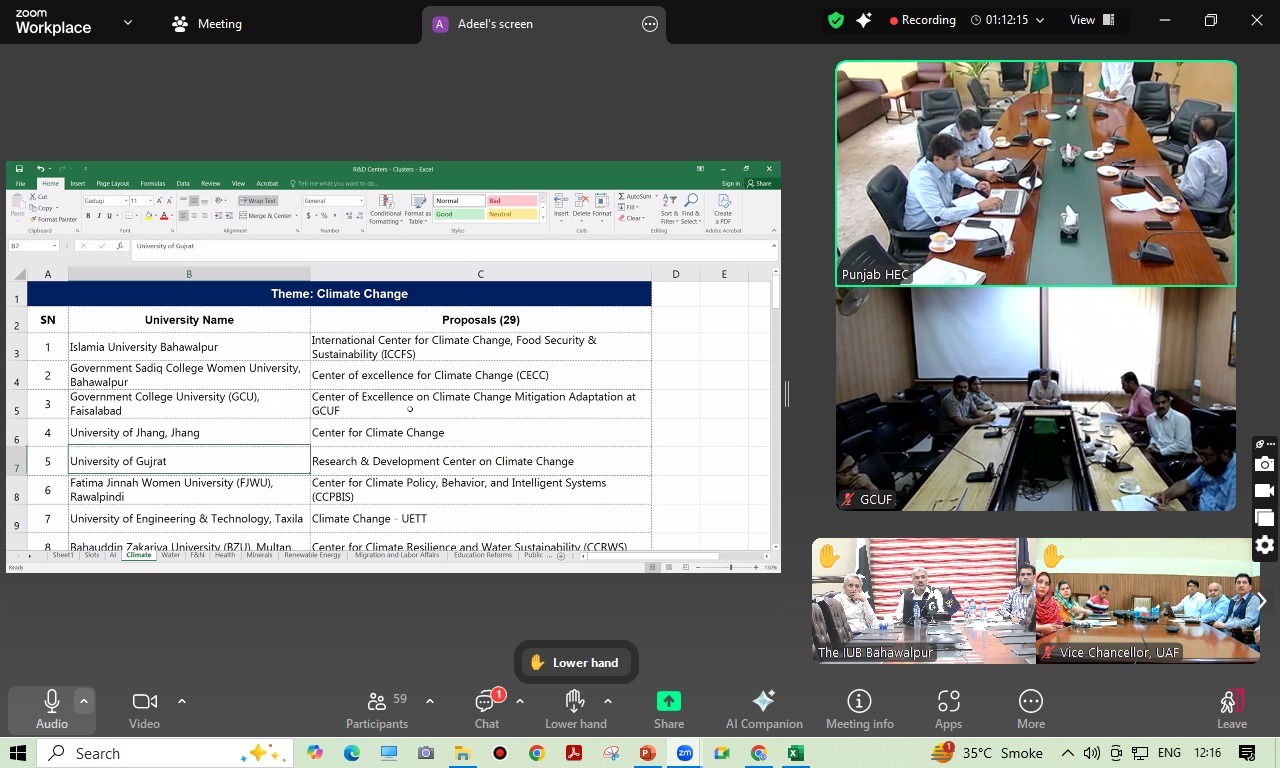Open the Meeting tab in Zoom
The image size is (1280, 768).
pos(207,24)
